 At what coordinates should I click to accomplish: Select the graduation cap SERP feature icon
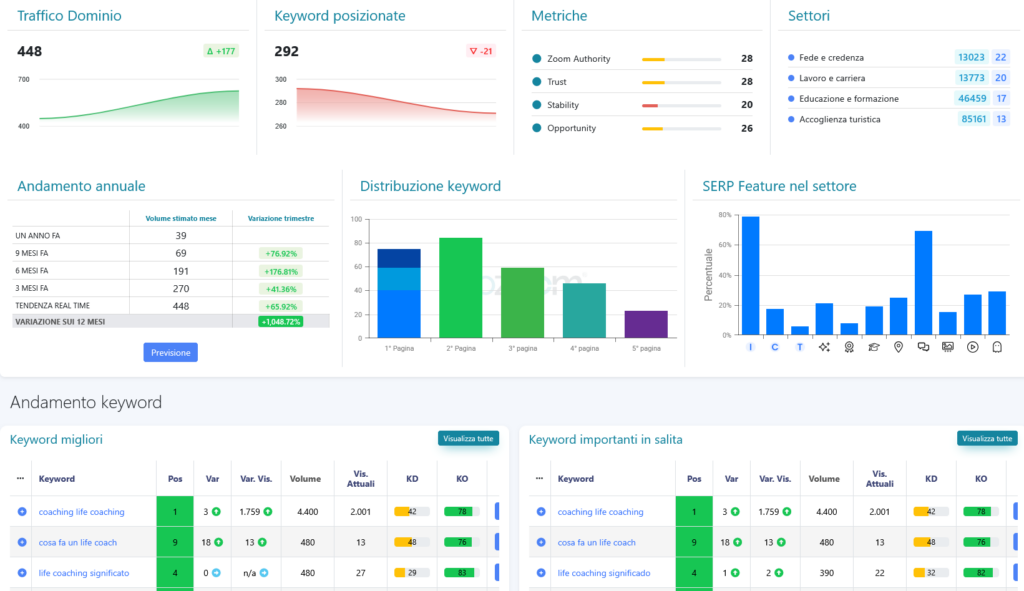coord(873,347)
